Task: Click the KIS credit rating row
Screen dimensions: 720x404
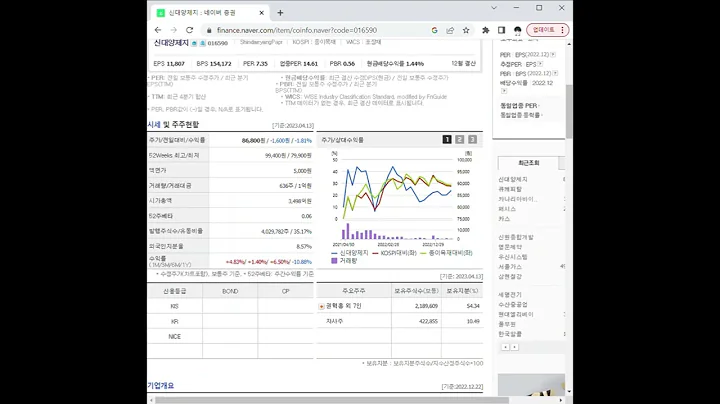Action: [230, 306]
